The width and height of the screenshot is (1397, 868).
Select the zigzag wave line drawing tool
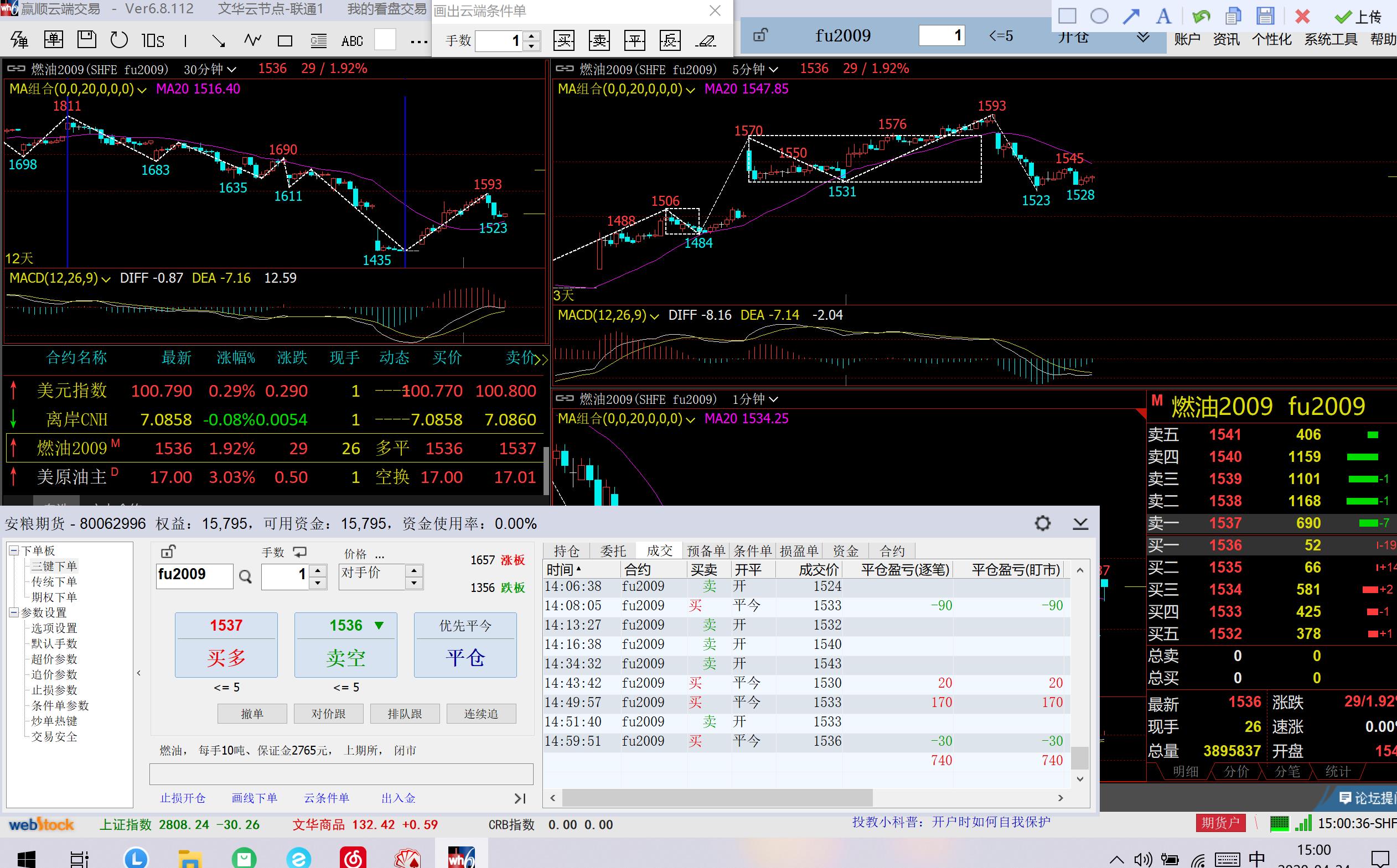pos(252,40)
